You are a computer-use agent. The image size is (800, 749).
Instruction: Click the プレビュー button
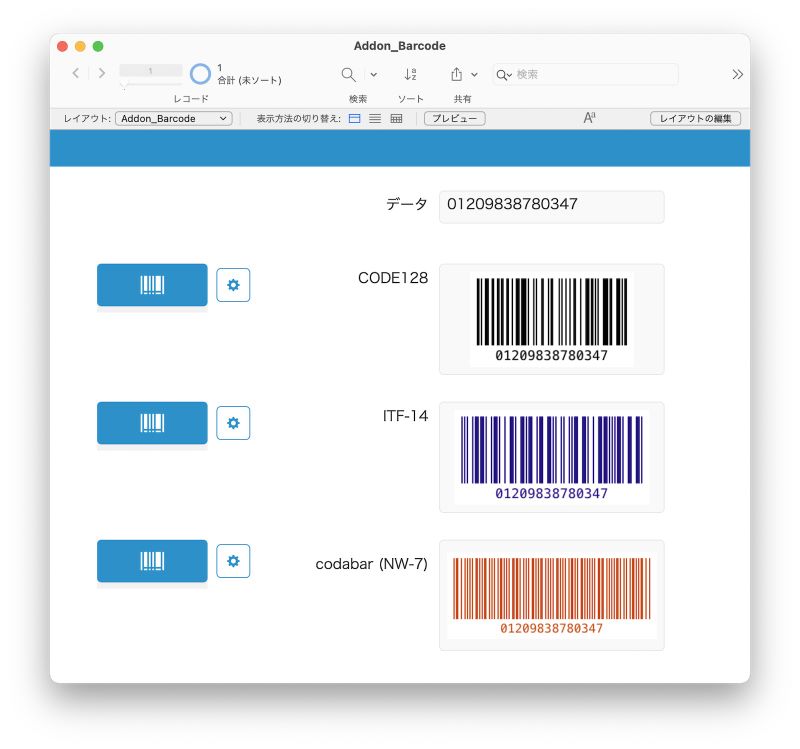[455, 118]
